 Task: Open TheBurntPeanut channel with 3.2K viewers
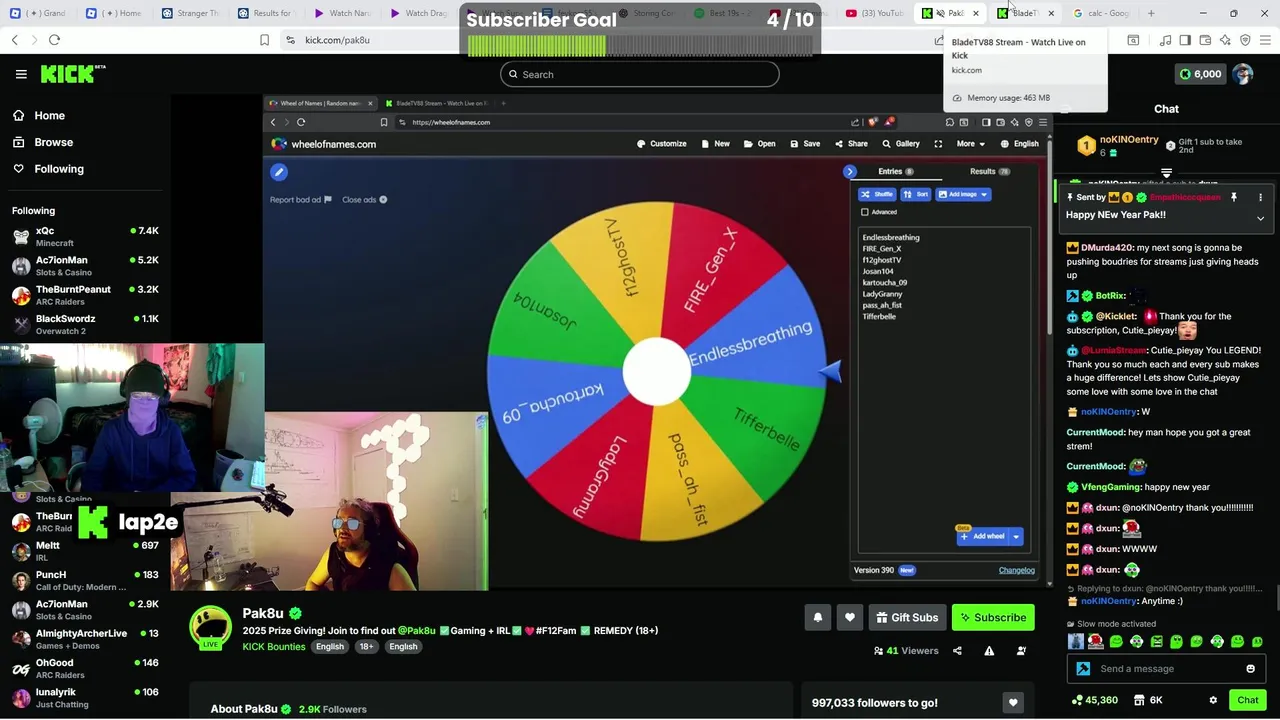(x=85, y=295)
